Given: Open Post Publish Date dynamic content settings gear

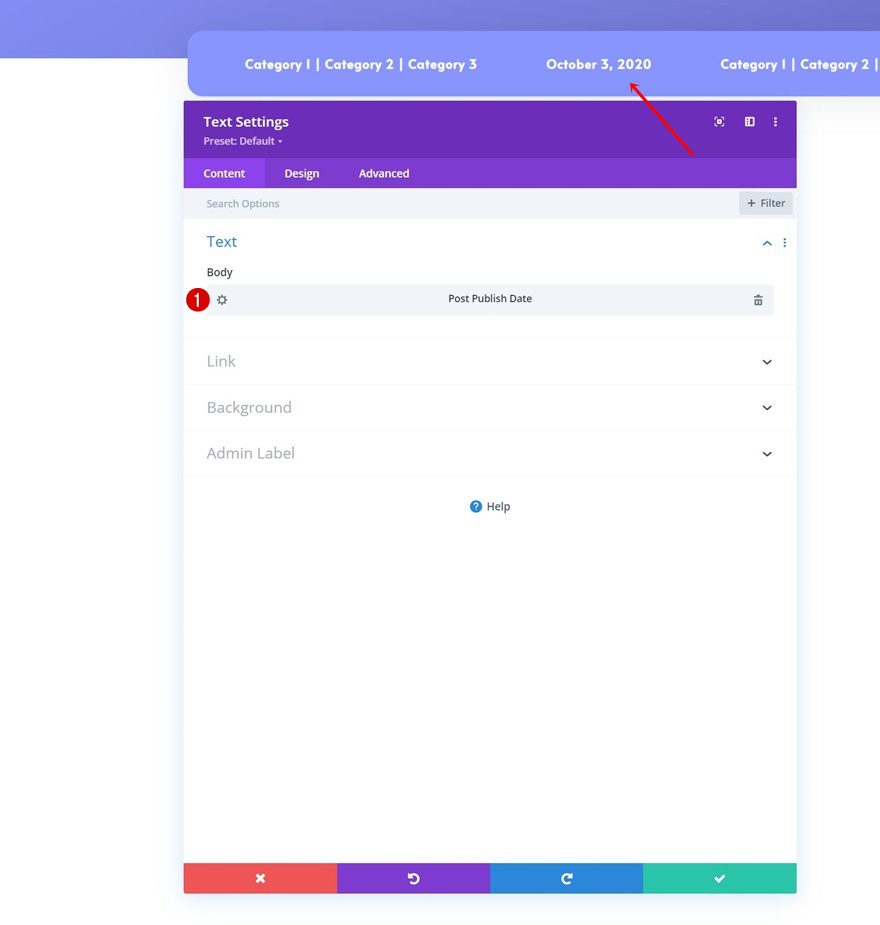Looking at the screenshot, I should click(x=221, y=299).
